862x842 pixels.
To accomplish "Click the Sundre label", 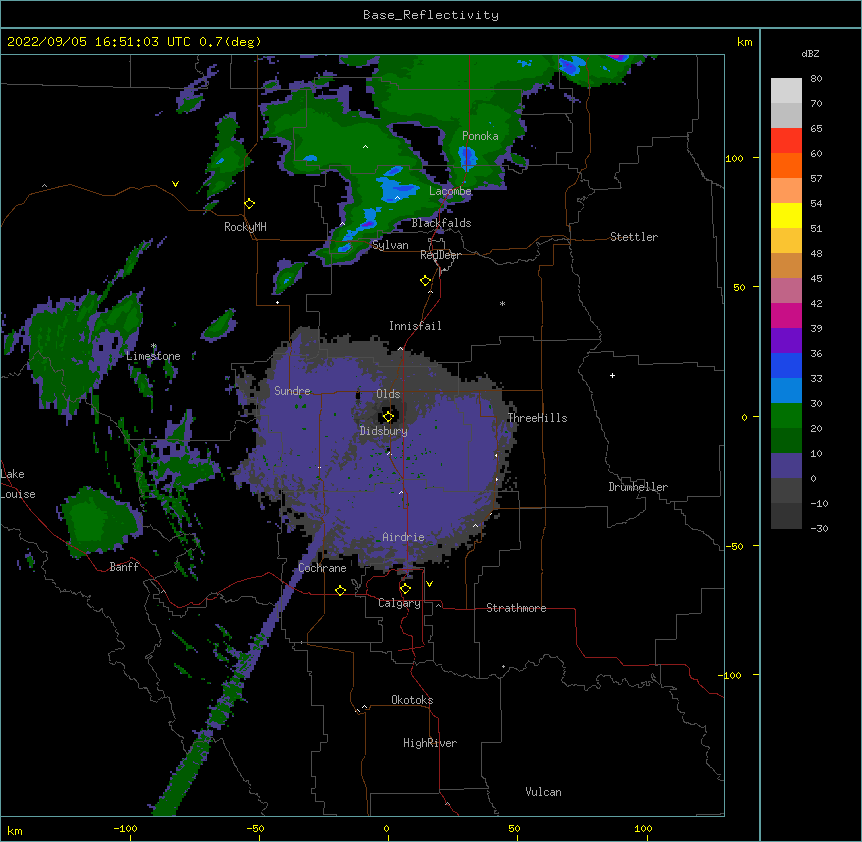I will pyautogui.click(x=292, y=391).
